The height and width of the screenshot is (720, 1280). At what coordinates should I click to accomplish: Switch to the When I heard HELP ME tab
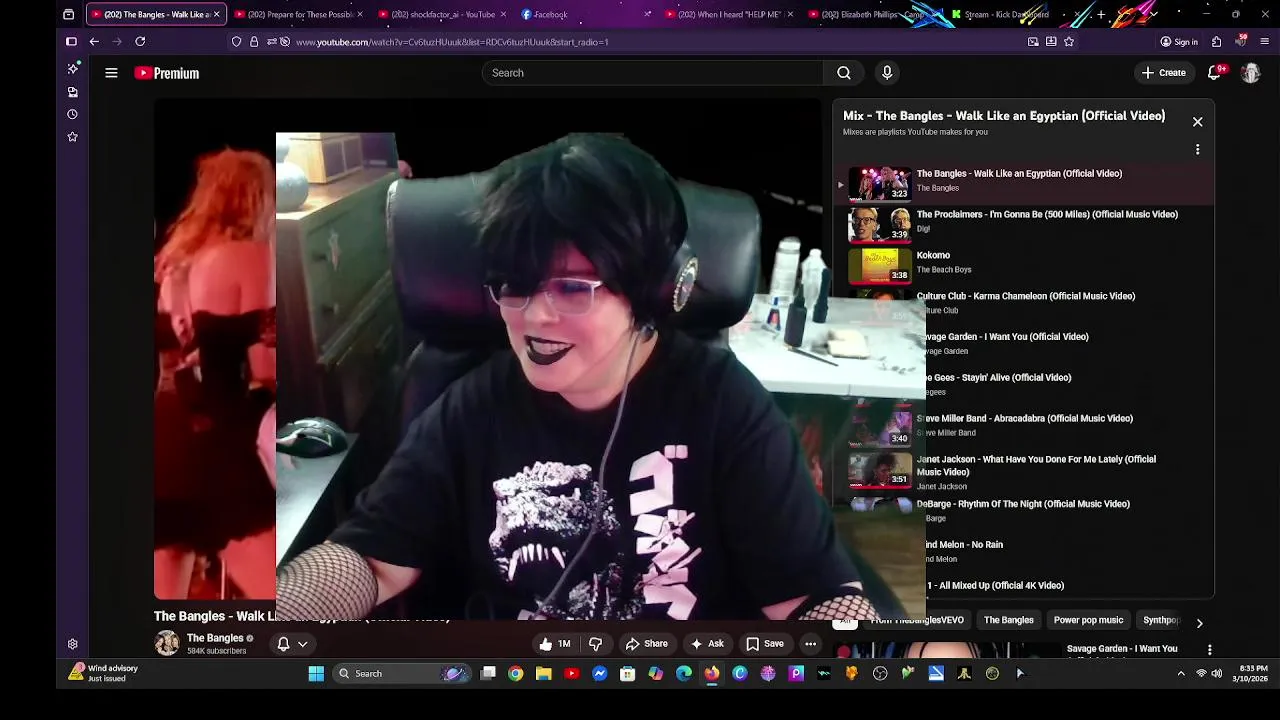pyautogui.click(x=728, y=14)
